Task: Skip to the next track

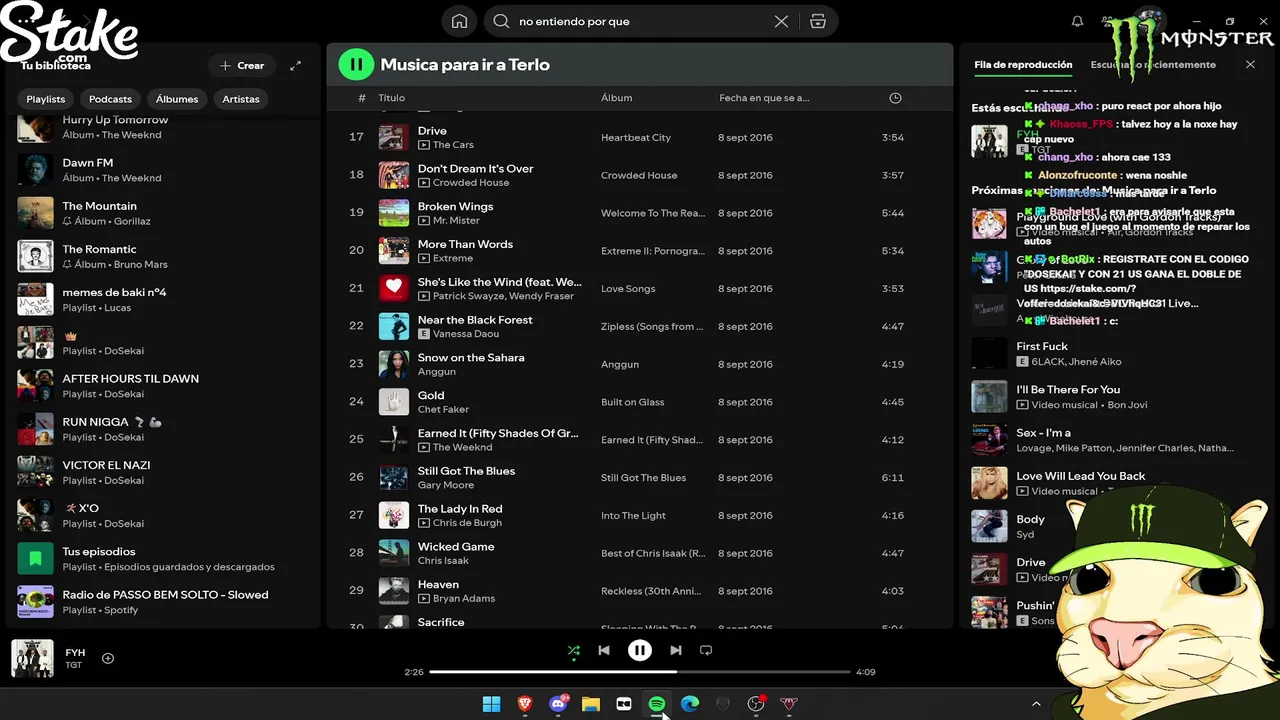Action: click(676, 650)
